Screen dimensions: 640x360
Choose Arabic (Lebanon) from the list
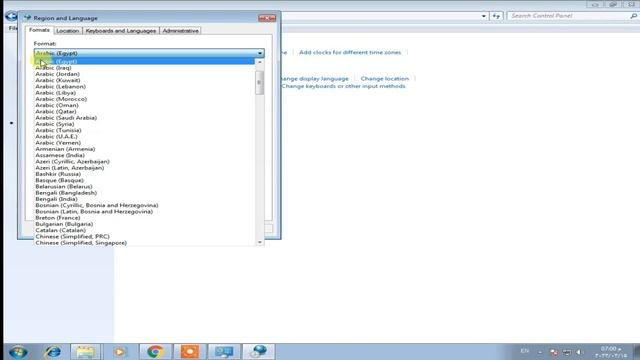tap(144, 87)
